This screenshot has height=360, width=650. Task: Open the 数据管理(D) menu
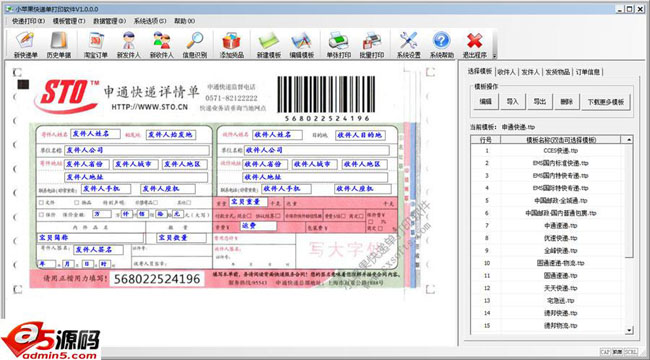(109, 21)
